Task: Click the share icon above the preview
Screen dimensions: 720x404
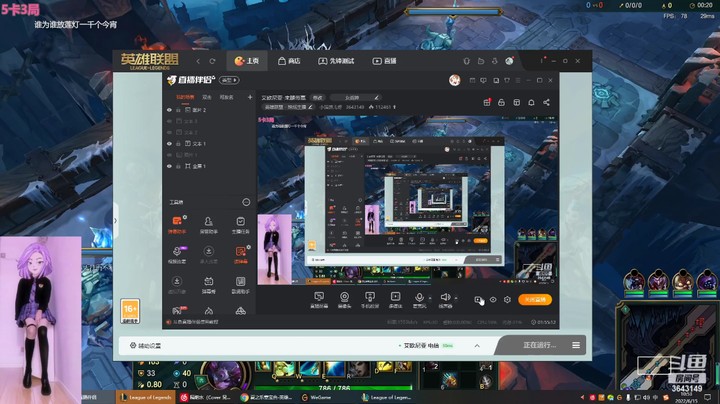Action: tap(546, 102)
